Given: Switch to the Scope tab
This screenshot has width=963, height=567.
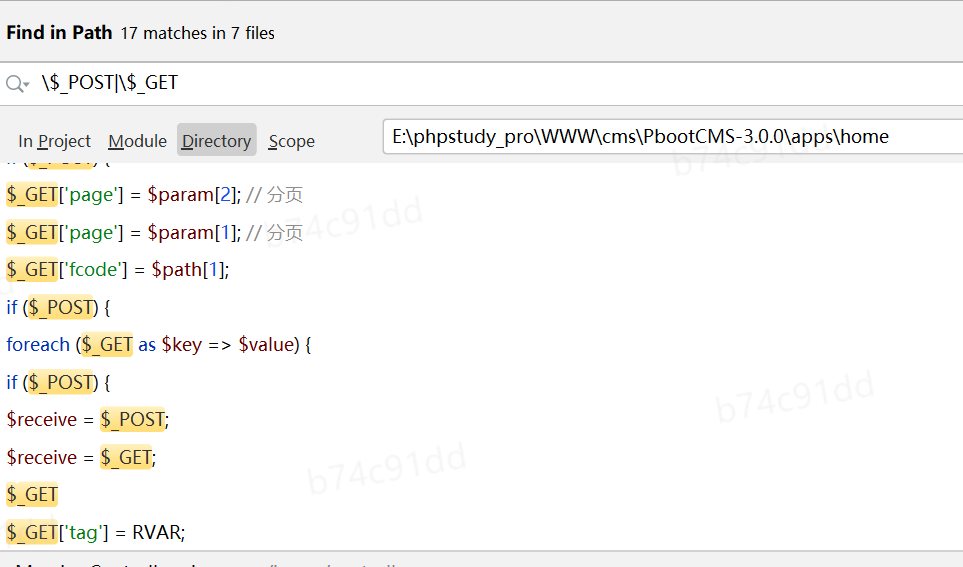Looking at the screenshot, I should click(x=291, y=141).
